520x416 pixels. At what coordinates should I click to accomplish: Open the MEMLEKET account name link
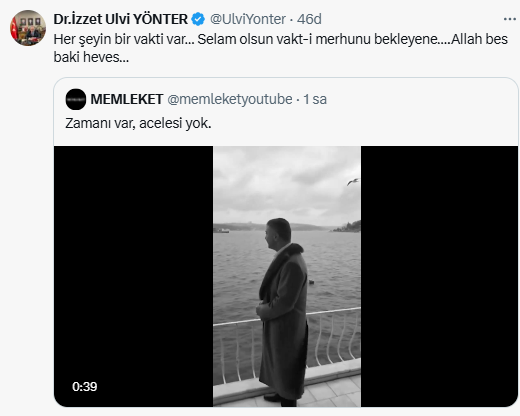click(x=127, y=99)
